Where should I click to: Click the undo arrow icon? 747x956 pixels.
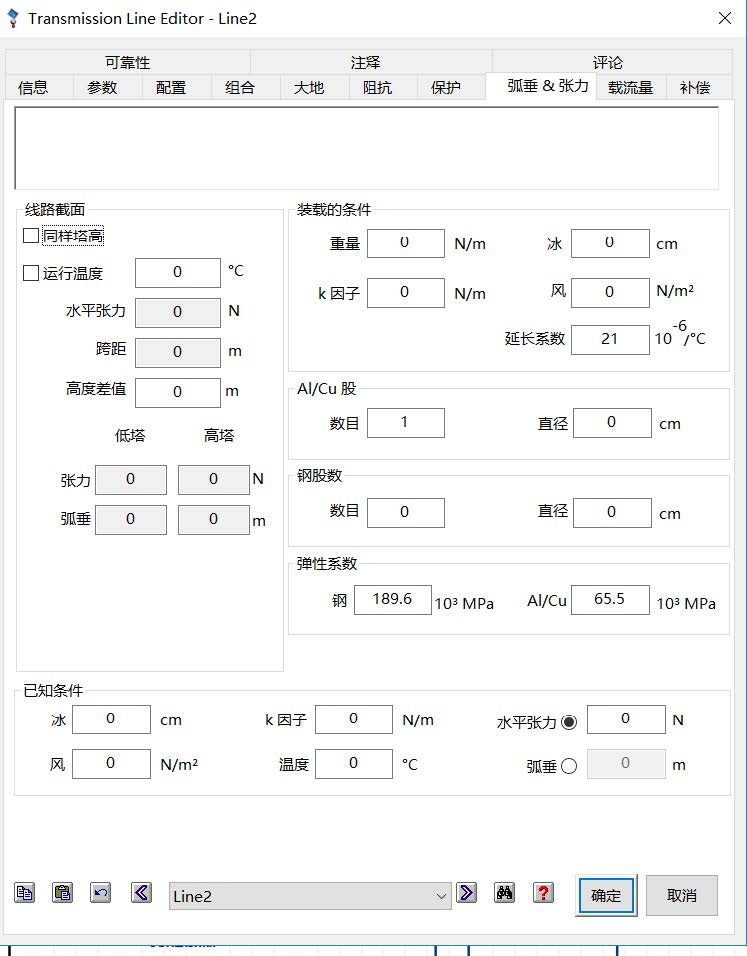pyautogui.click(x=101, y=893)
